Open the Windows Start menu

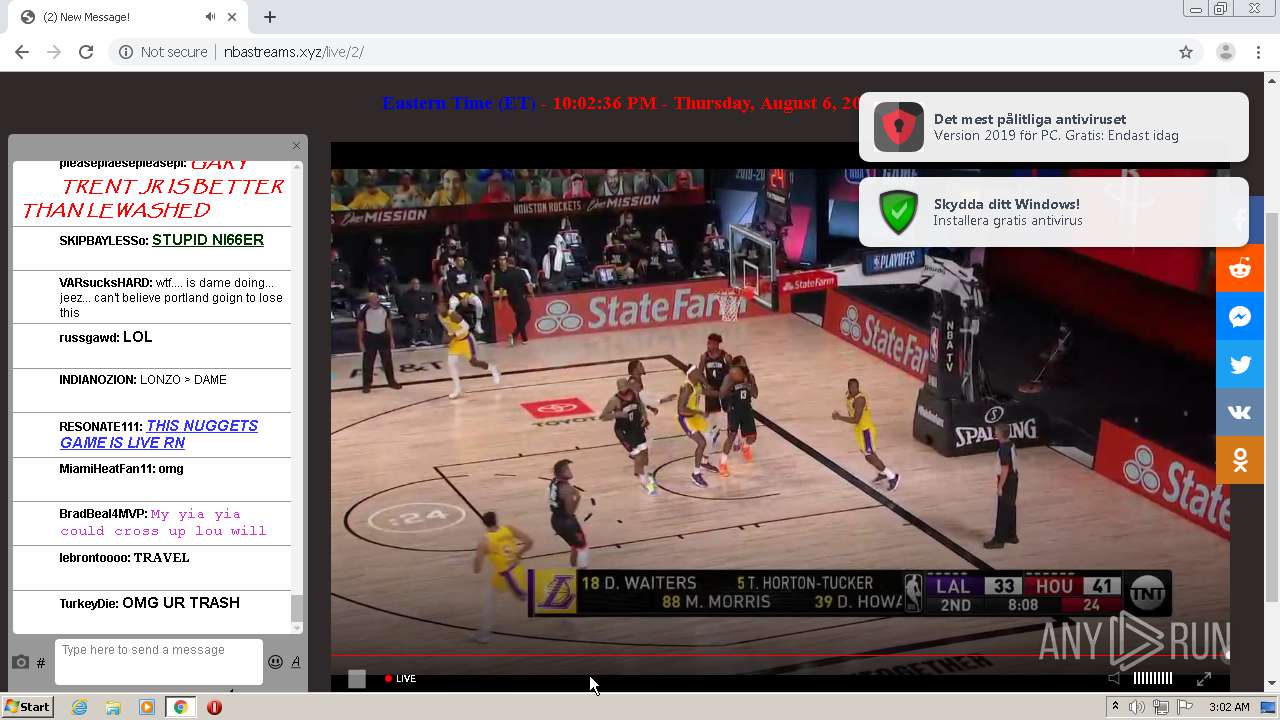point(27,707)
